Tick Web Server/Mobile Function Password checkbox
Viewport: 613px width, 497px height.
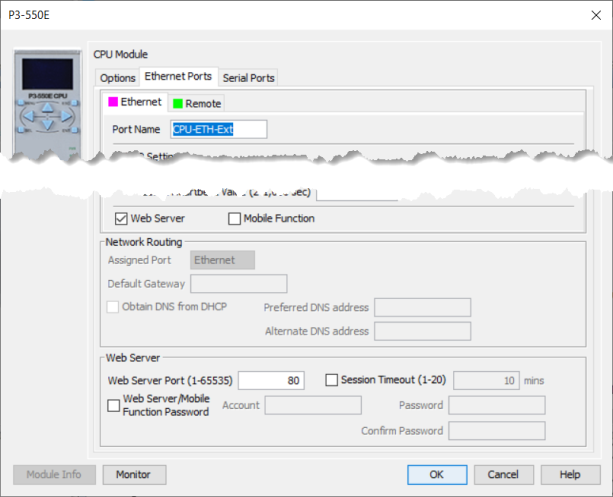click(113, 405)
